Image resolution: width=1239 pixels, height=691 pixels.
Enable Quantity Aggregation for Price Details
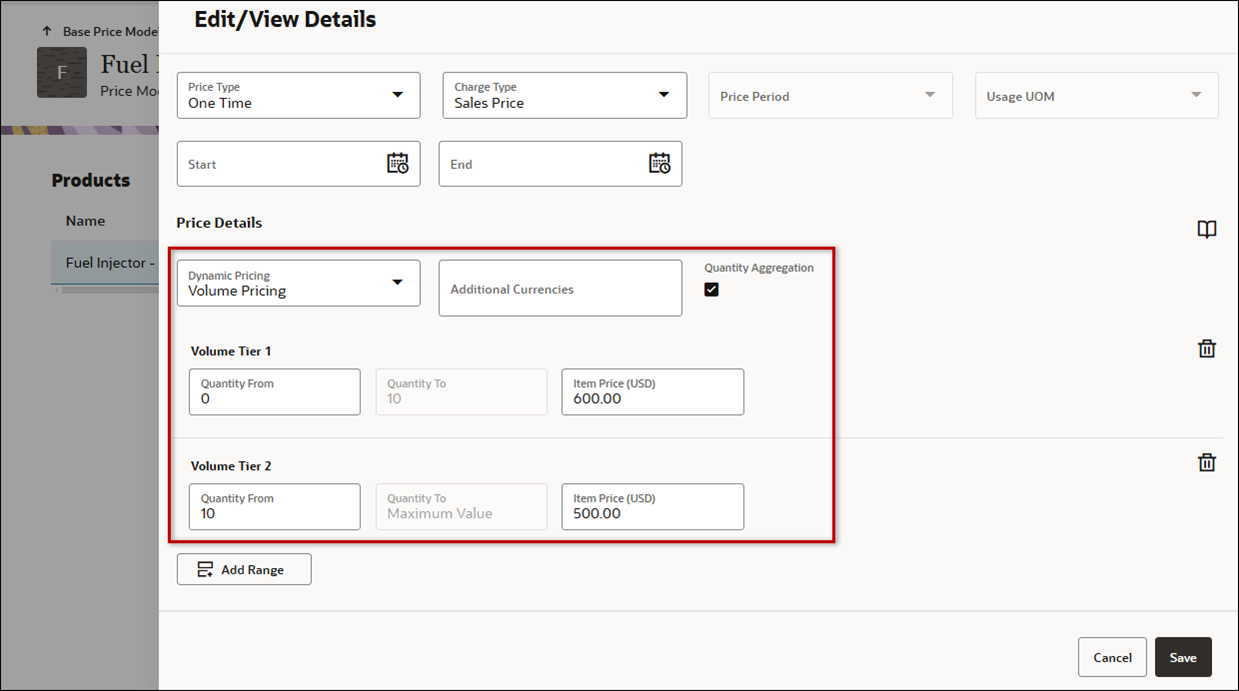coord(711,289)
